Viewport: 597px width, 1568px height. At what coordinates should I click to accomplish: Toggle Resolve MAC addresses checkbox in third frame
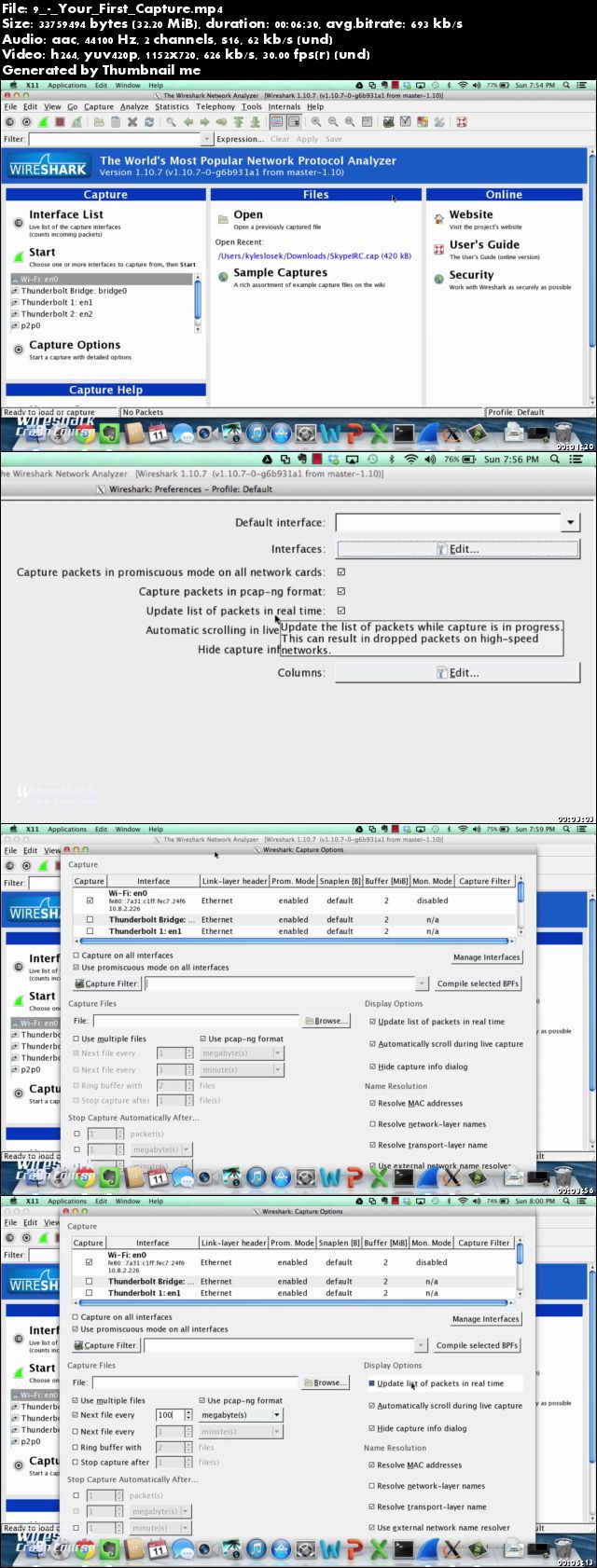[x=373, y=1103]
